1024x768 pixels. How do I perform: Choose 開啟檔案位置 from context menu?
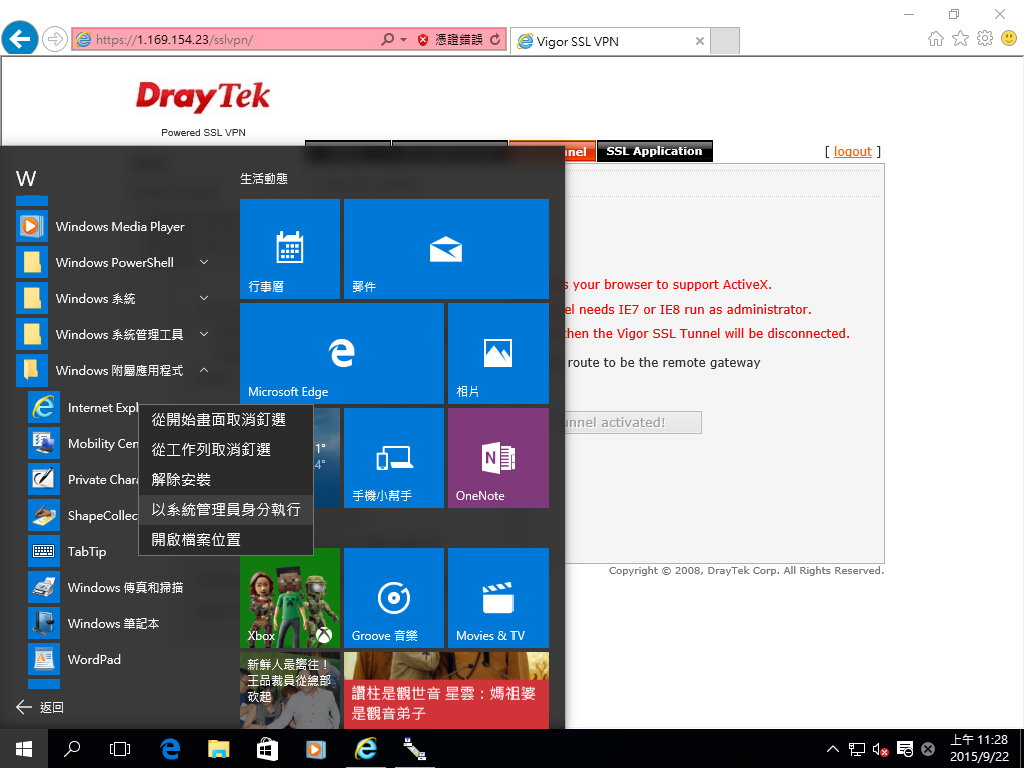click(x=226, y=540)
